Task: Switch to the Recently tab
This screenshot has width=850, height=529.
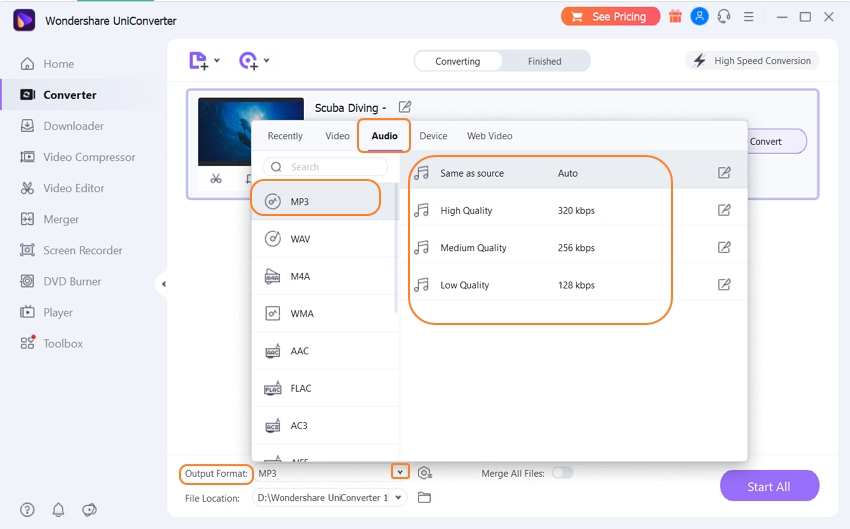Action: point(285,136)
